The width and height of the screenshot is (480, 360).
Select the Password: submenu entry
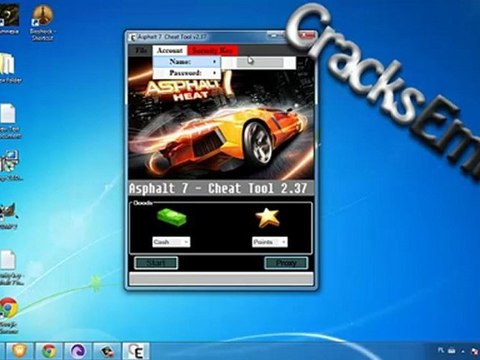[x=186, y=73]
